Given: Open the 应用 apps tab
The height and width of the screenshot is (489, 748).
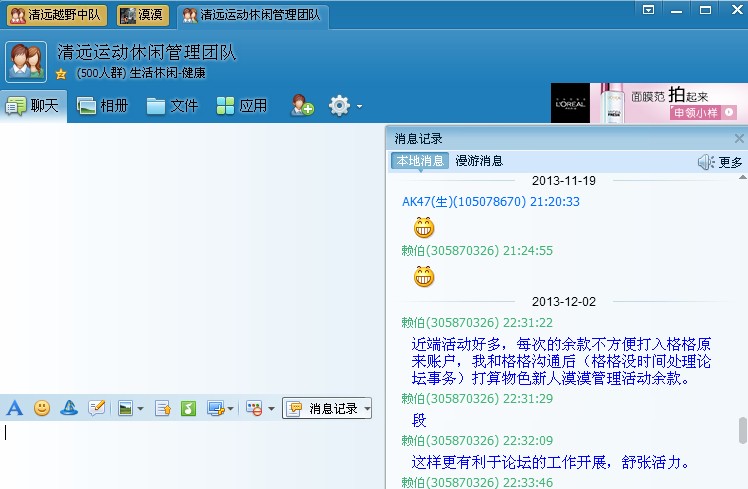Looking at the screenshot, I should point(241,106).
